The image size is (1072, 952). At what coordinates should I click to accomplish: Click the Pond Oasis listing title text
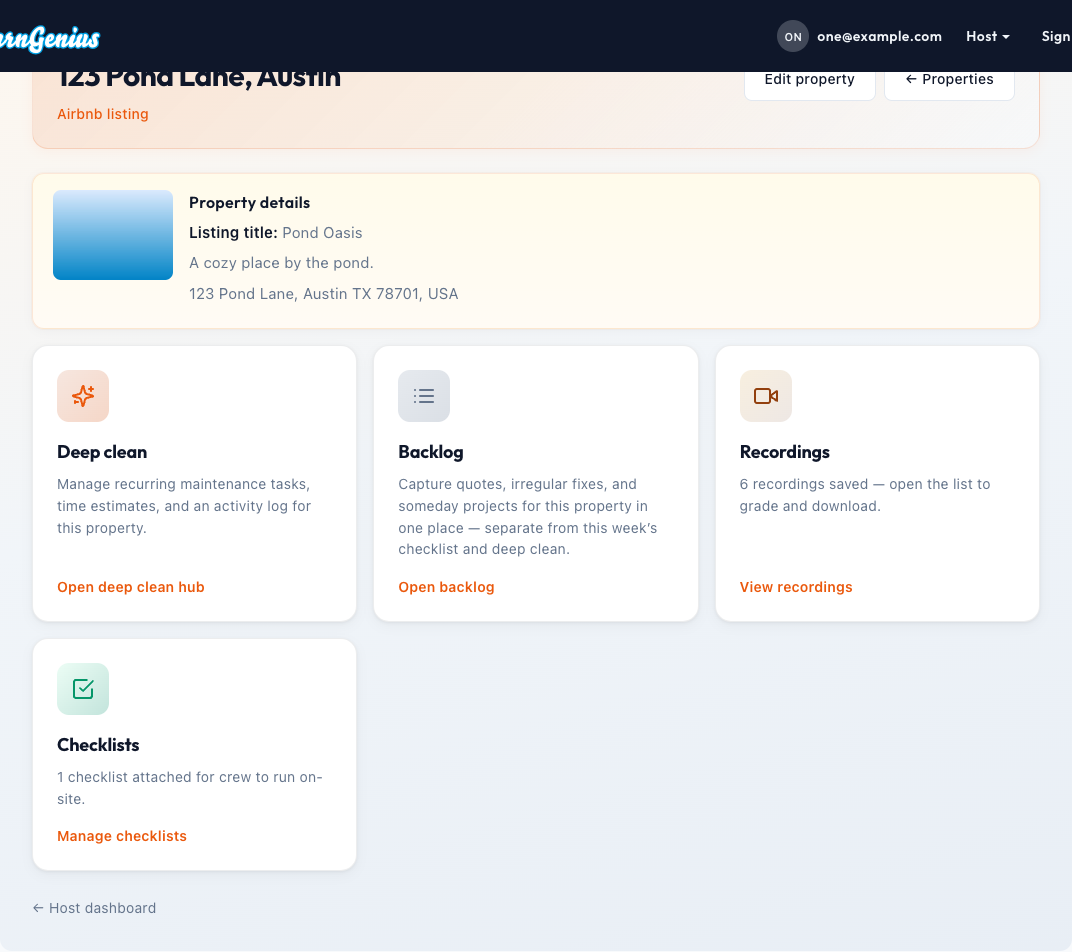[x=322, y=233]
